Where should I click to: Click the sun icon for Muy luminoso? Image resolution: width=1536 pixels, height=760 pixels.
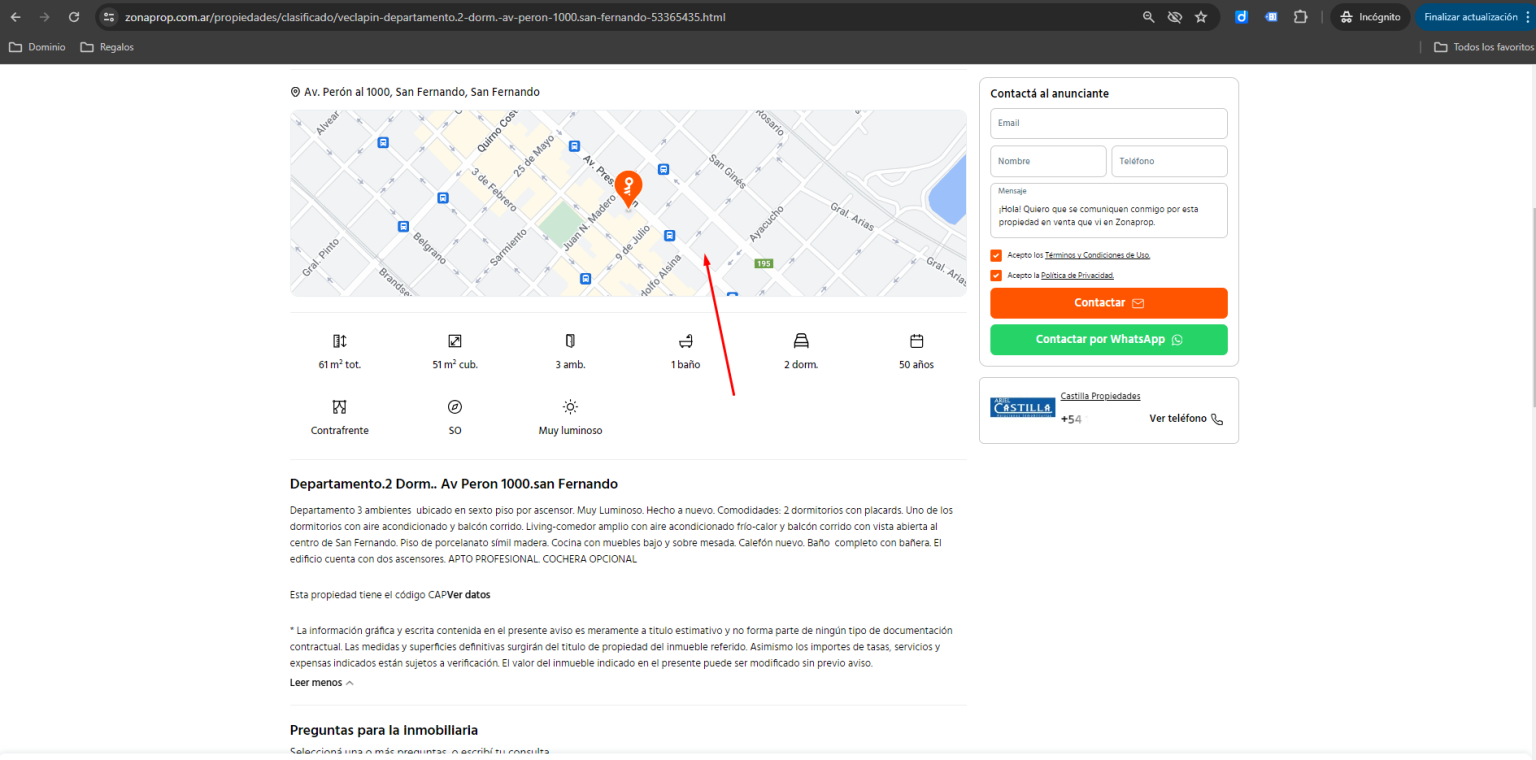(x=570, y=406)
